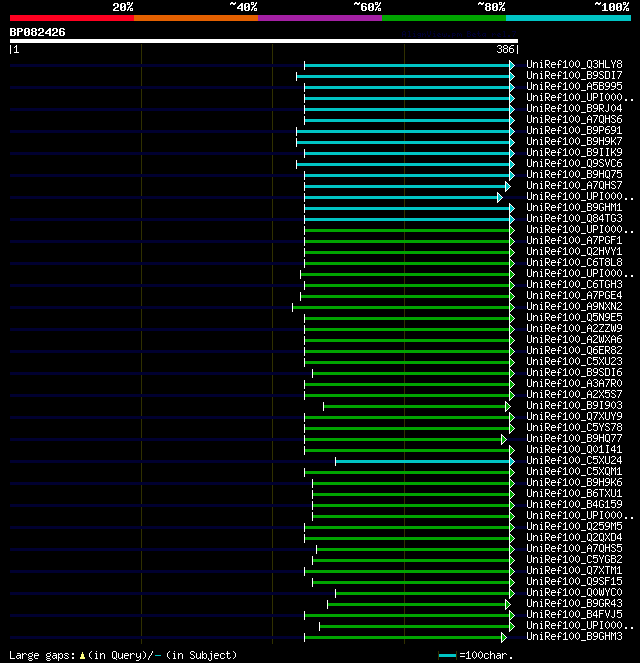Viewport: 640px width, 663px height.
Task: Click the arrowhead ending the B9HQ77 alignment bar
Action: (x=504, y=439)
